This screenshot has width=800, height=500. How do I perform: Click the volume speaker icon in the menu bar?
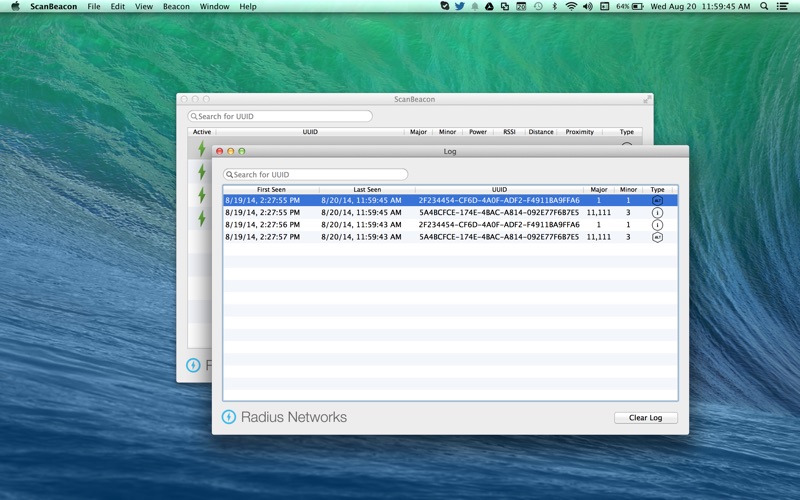588,7
